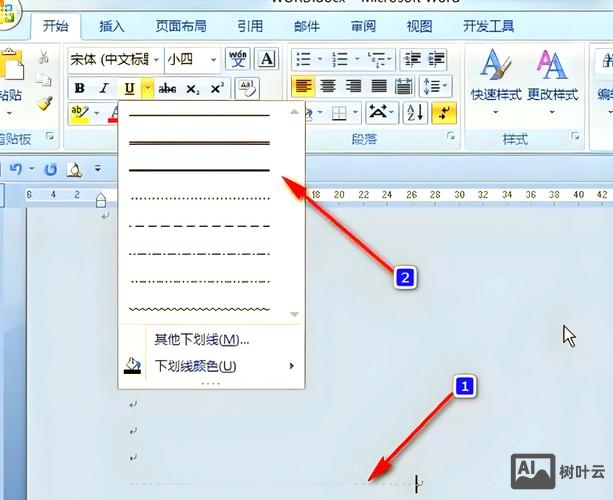The image size is (613, 500).
Task: Pick the dot-dash underline style
Action: point(199,254)
